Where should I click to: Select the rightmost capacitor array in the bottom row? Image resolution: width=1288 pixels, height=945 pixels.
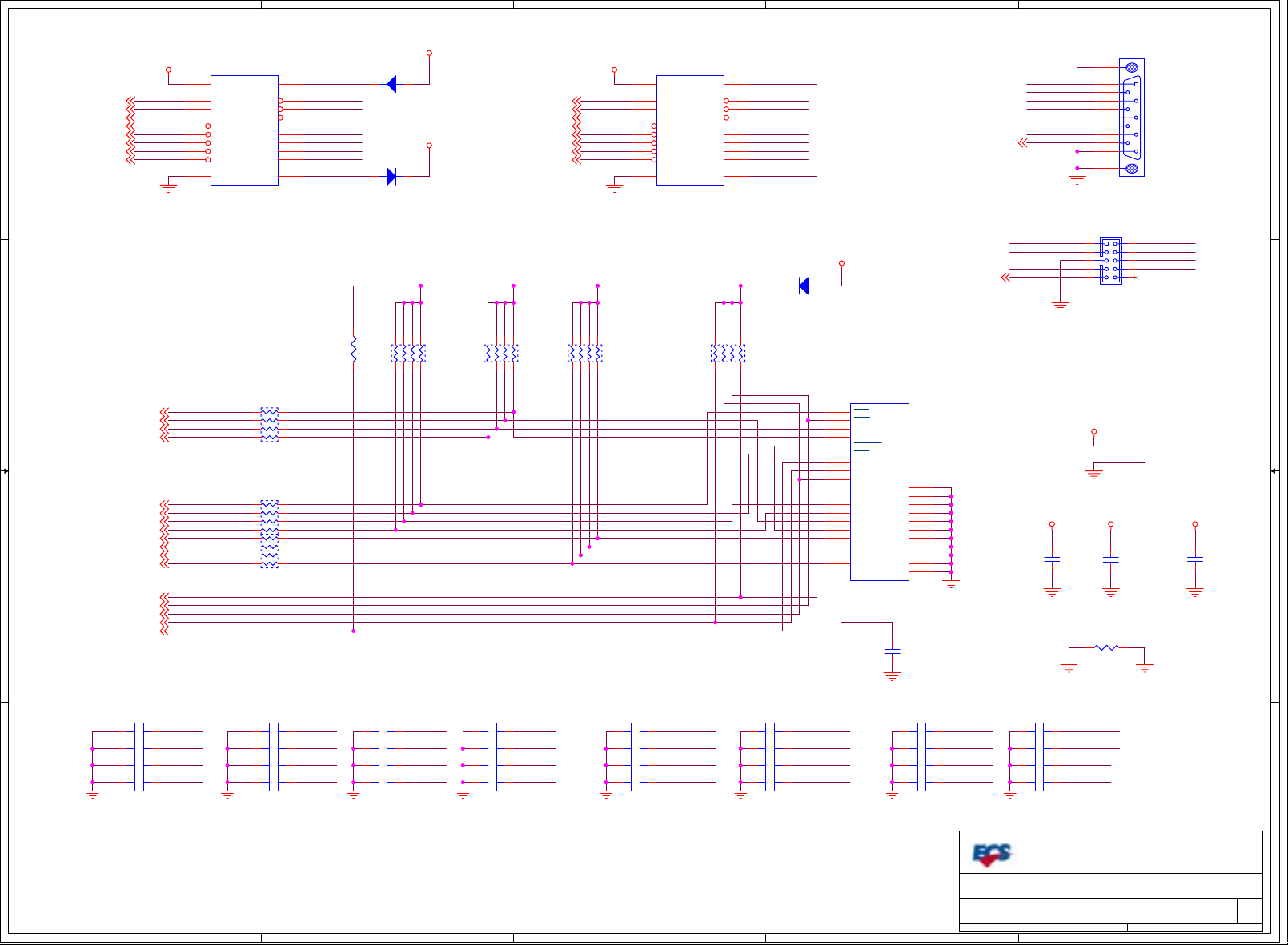click(1040, 757)
